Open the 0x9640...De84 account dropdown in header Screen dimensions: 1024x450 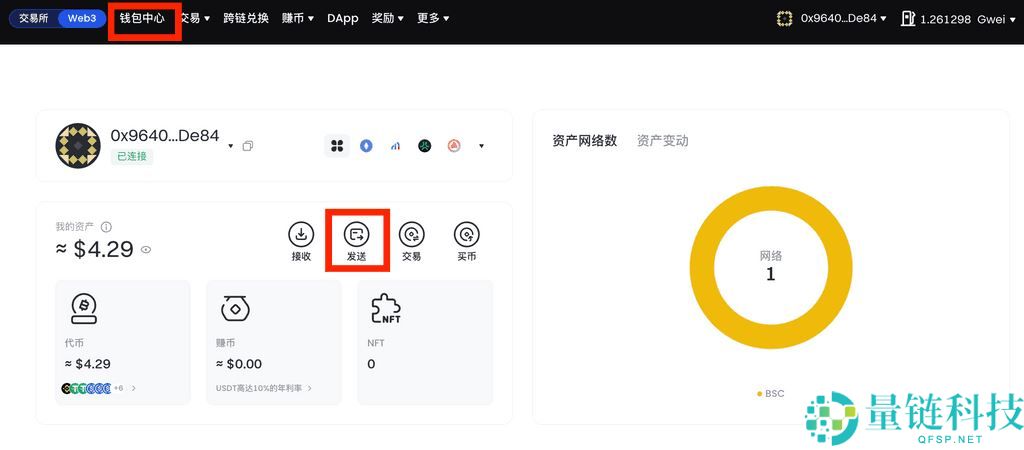(x=843, y=18)
